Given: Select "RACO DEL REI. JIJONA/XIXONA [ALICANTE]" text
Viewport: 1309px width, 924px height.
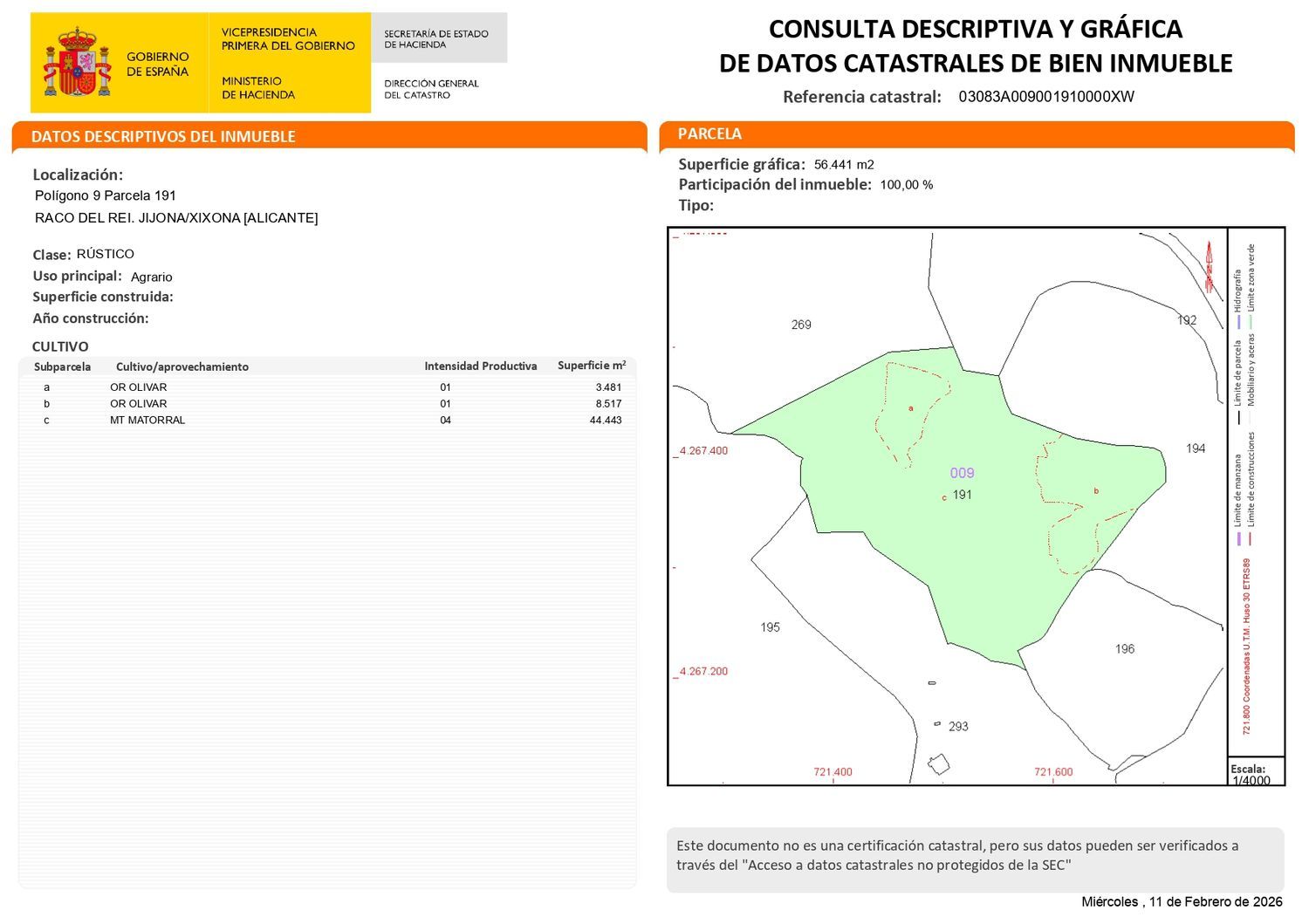Looking at the screenshot, I should (176, 218).
